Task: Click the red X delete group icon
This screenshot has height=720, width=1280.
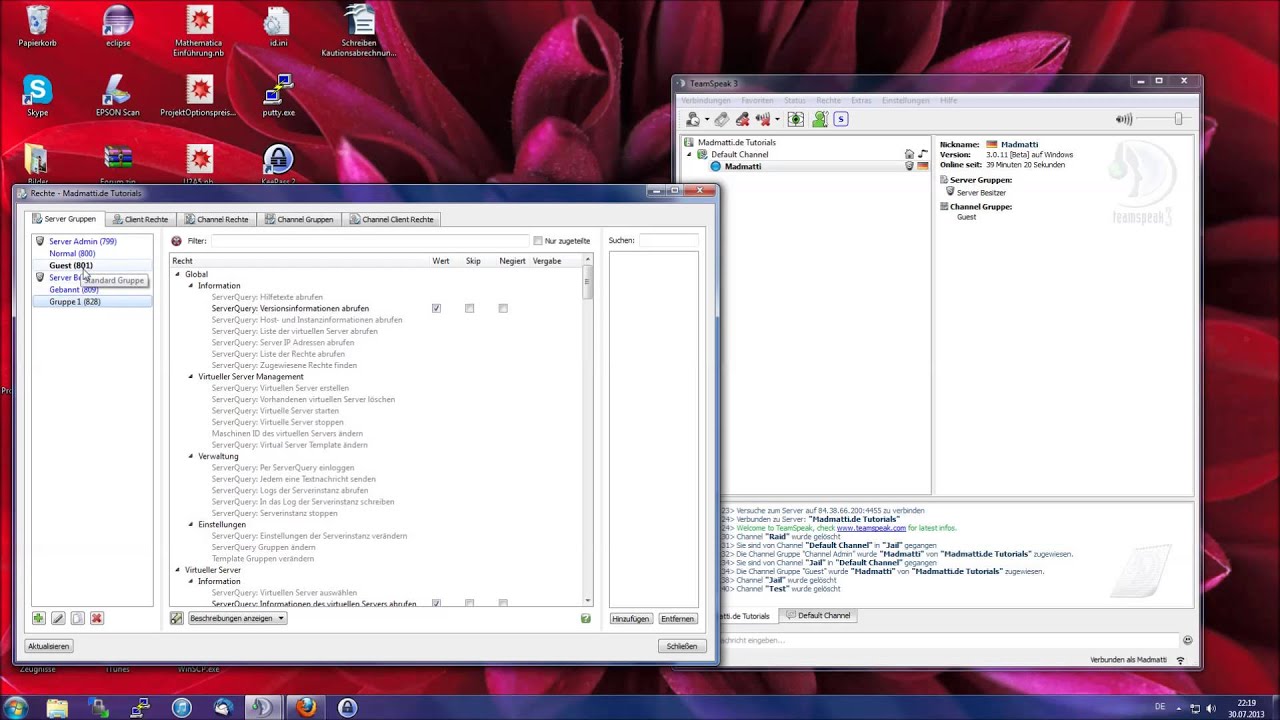Action: tap(97, 619)
